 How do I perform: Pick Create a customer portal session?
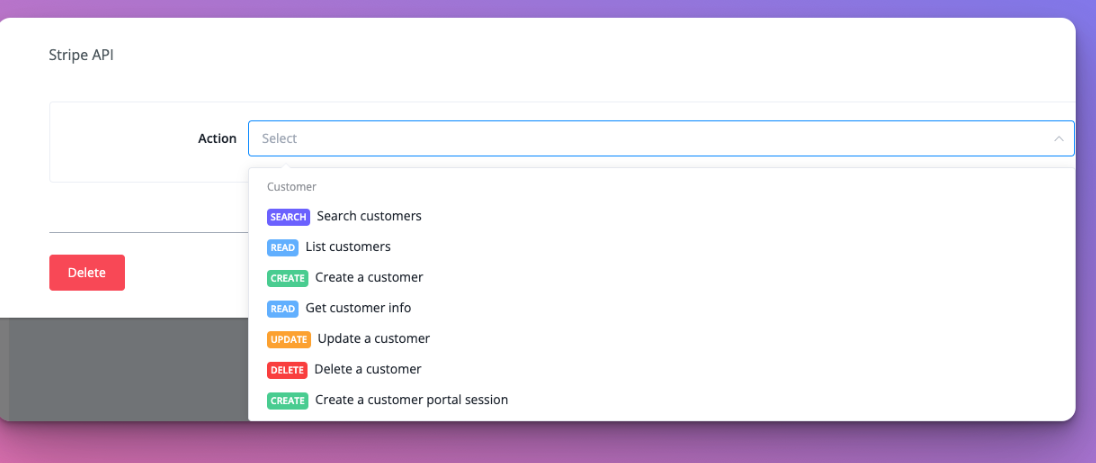(x=411, y=400)
